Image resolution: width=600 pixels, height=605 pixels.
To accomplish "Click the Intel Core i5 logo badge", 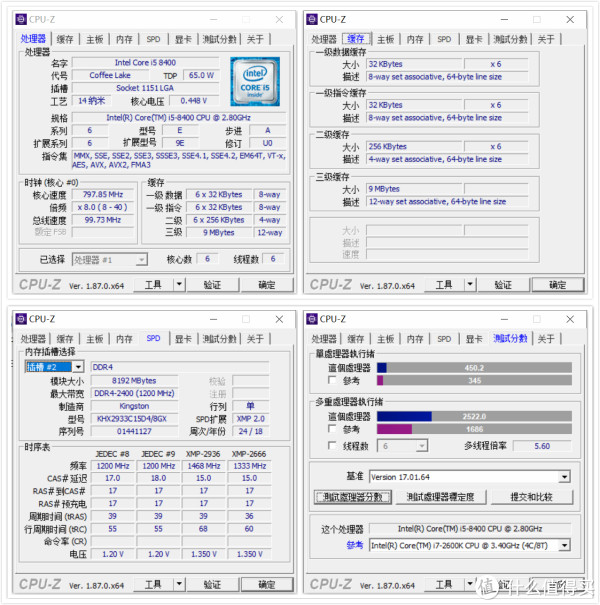I will (255, 81).
